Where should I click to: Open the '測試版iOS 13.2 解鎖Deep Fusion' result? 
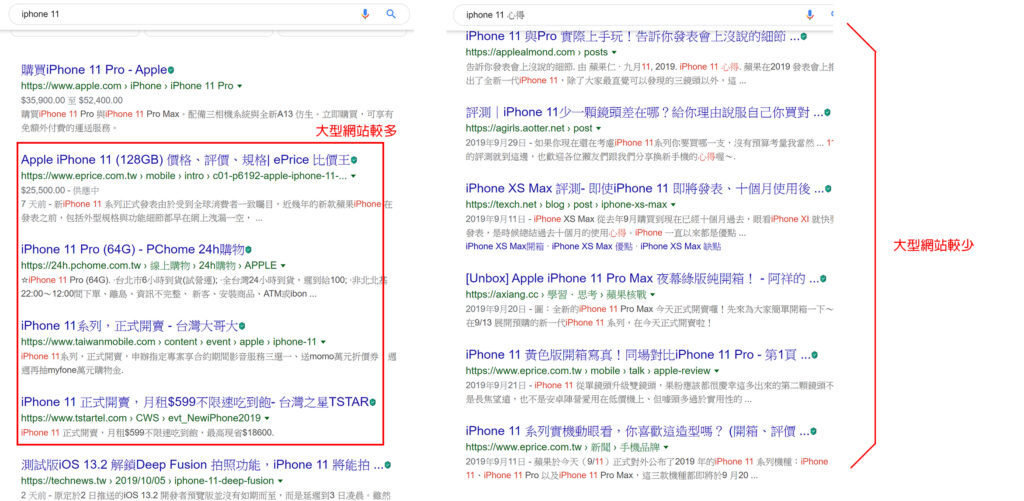point(202,465)
